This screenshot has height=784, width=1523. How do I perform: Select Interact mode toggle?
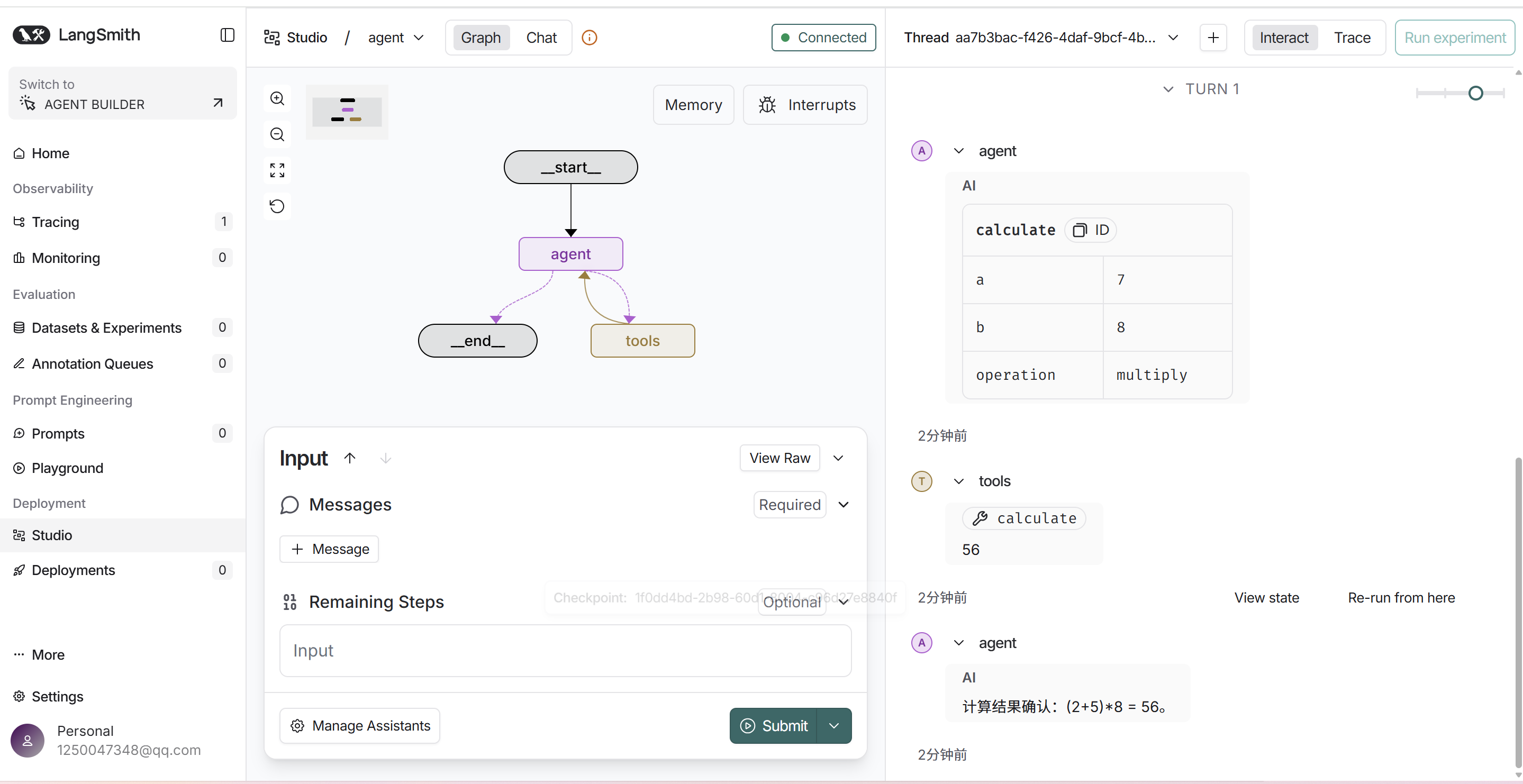tap(1284, 38)
